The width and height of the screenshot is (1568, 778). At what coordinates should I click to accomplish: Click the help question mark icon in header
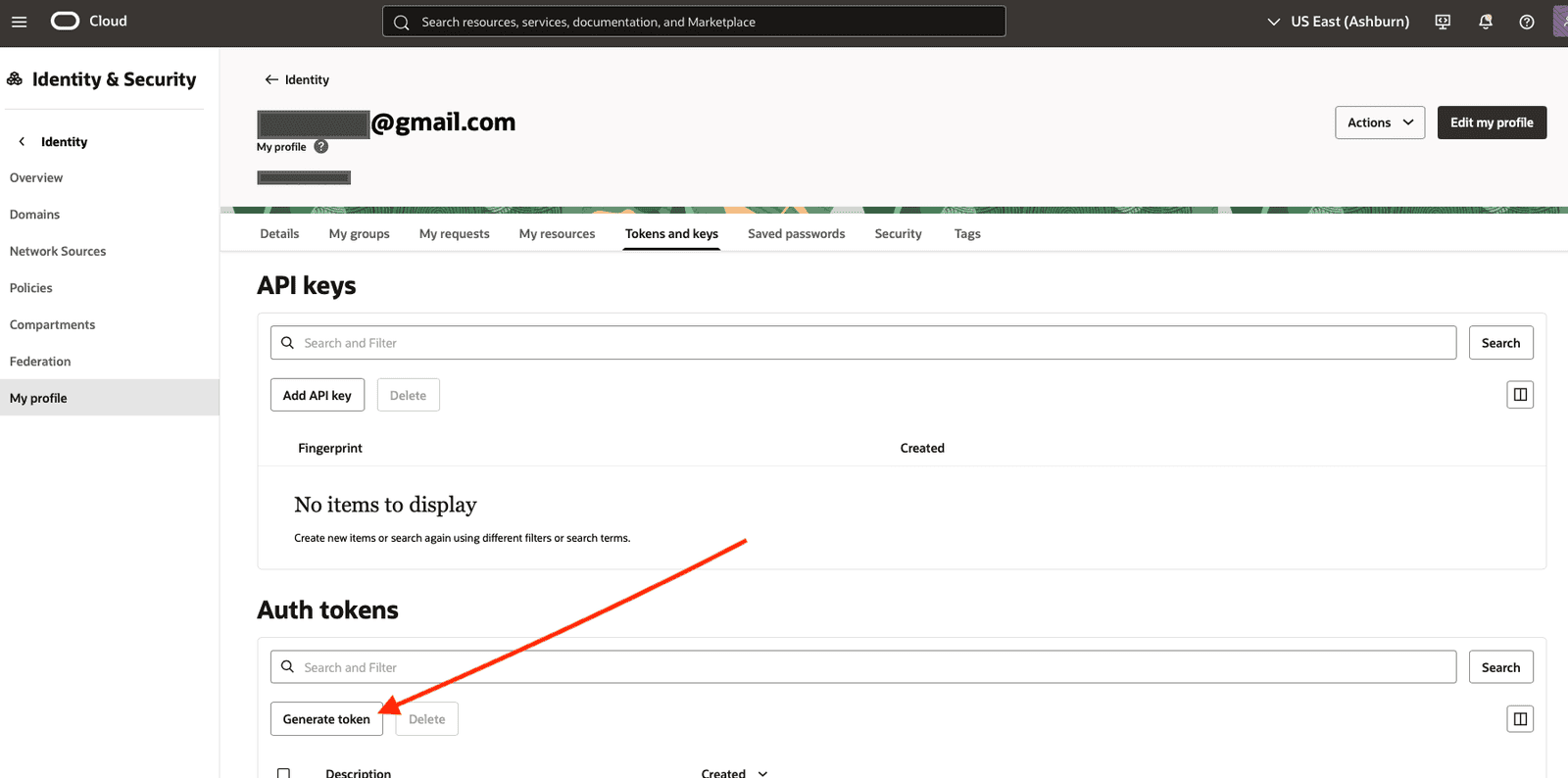pos(1527,22)
